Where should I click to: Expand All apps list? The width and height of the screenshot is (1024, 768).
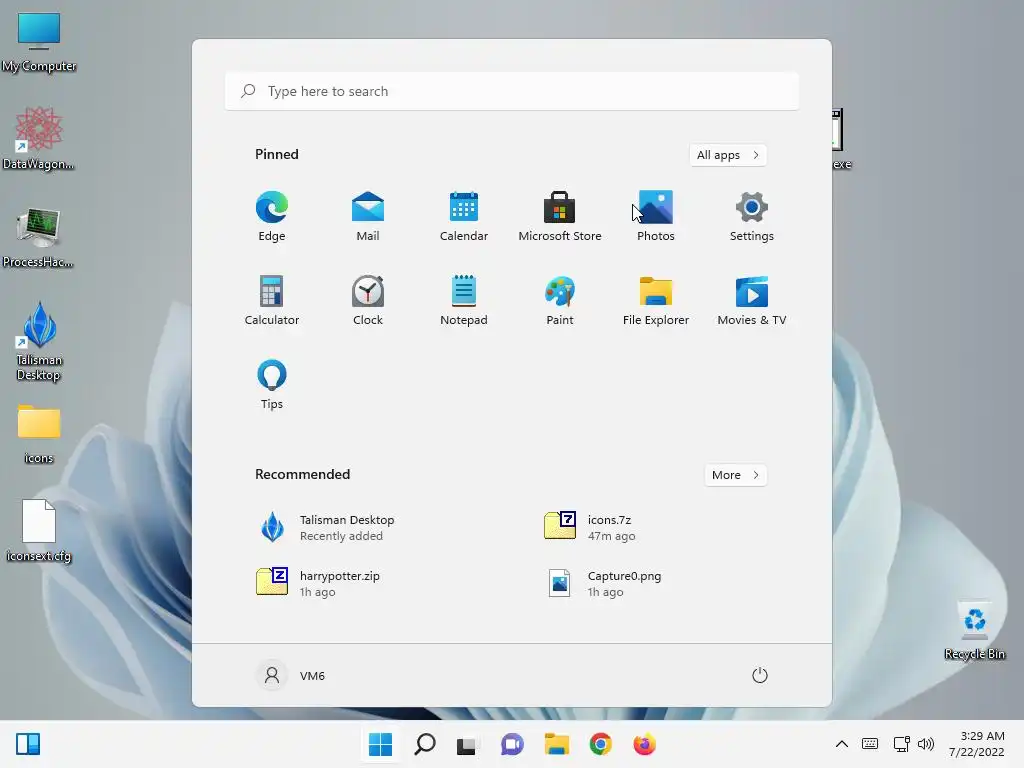point(728,155)
